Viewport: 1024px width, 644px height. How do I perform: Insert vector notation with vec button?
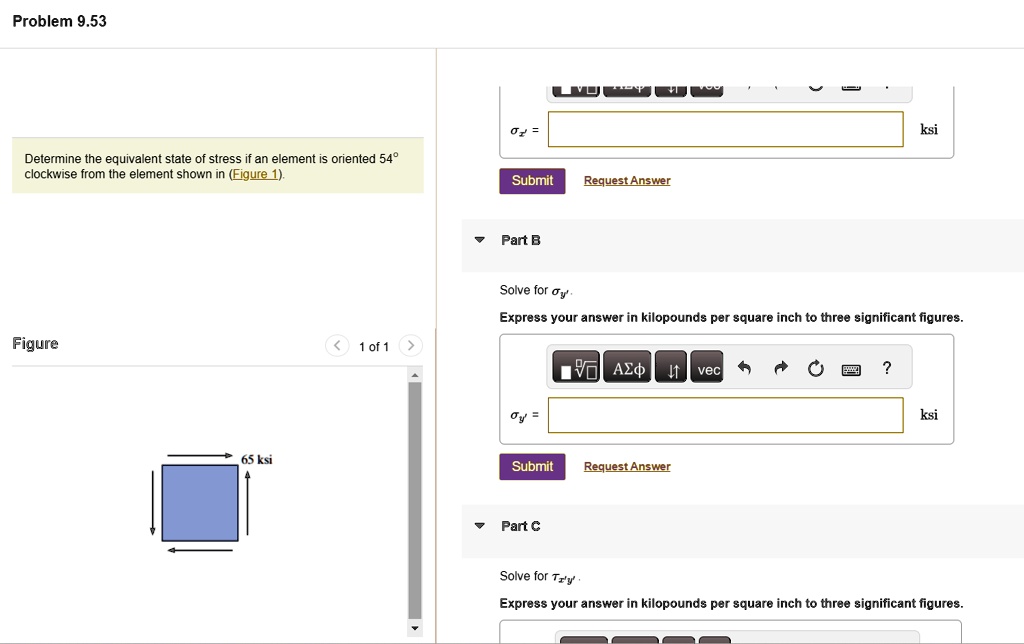click(x=709, y=370)
